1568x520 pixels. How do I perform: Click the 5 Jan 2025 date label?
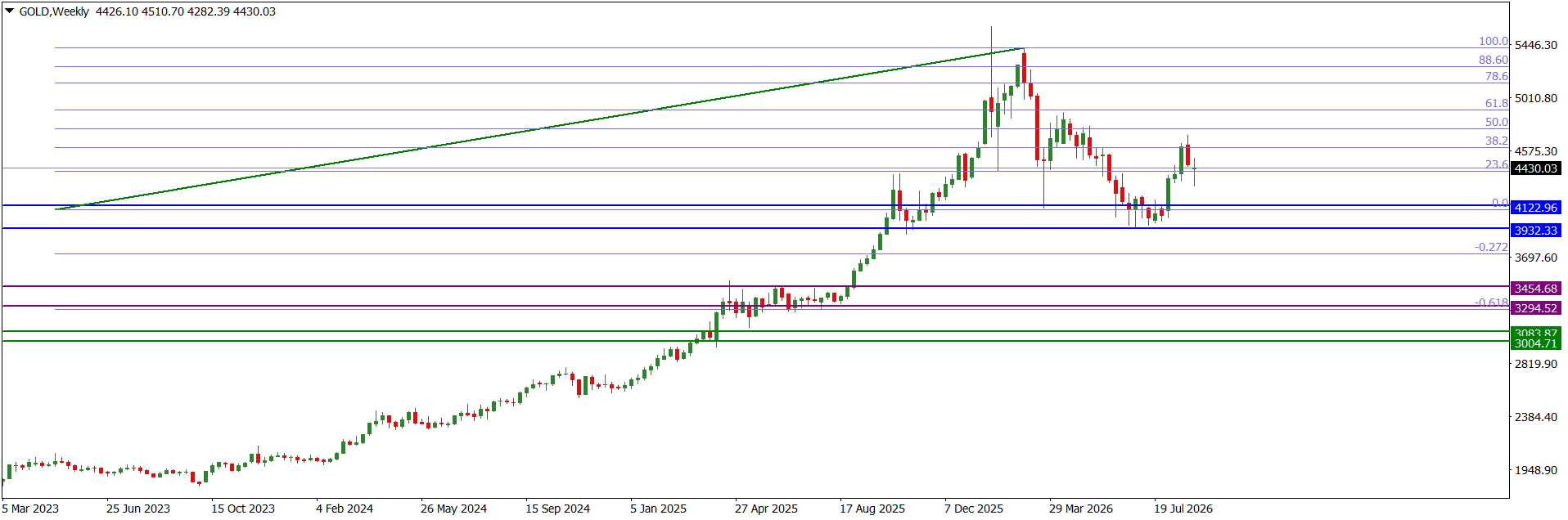click(659, 509)
